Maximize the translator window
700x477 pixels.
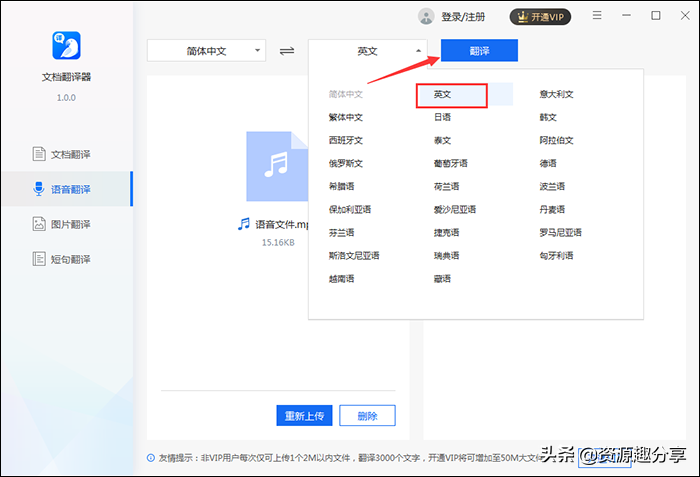coord(656,16)
